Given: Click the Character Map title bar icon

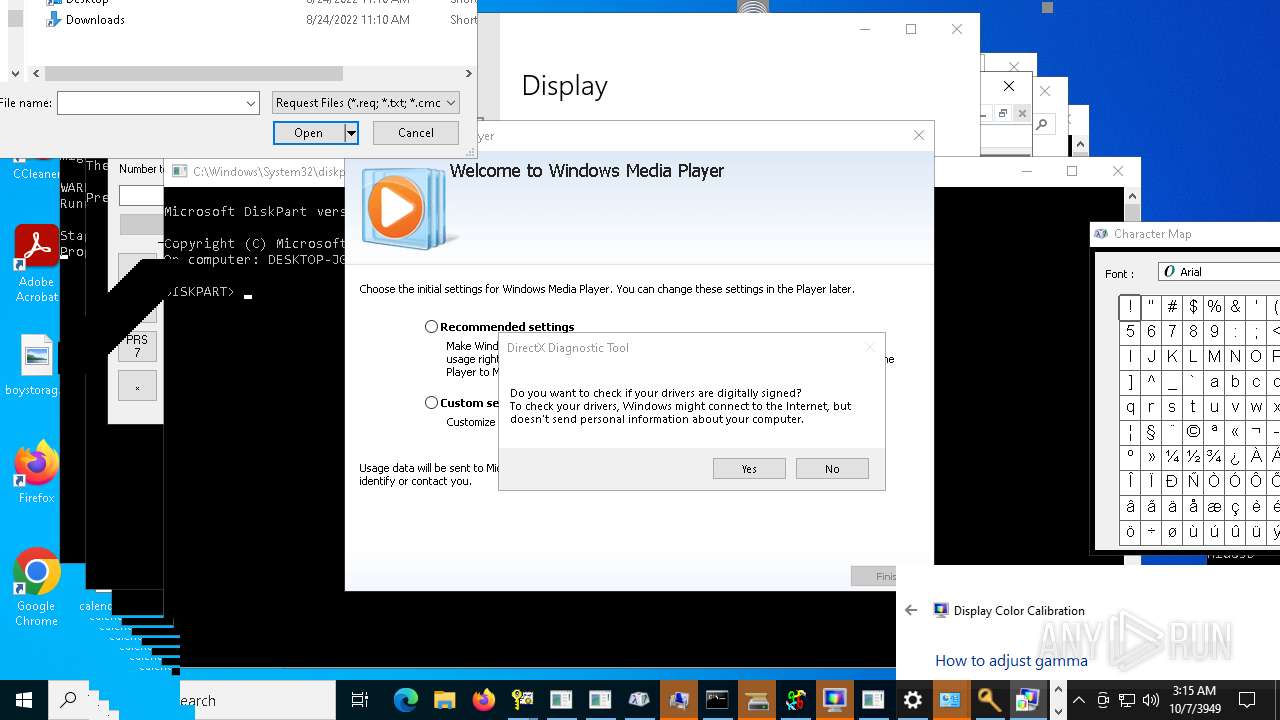Looking at the screenshot, I should click(x=1101, y=234).
